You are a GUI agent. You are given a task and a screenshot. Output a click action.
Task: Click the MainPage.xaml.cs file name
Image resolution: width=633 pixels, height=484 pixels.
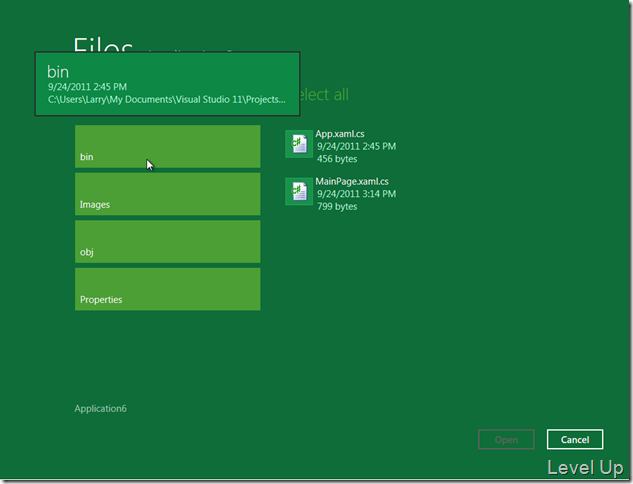(352, 182)
